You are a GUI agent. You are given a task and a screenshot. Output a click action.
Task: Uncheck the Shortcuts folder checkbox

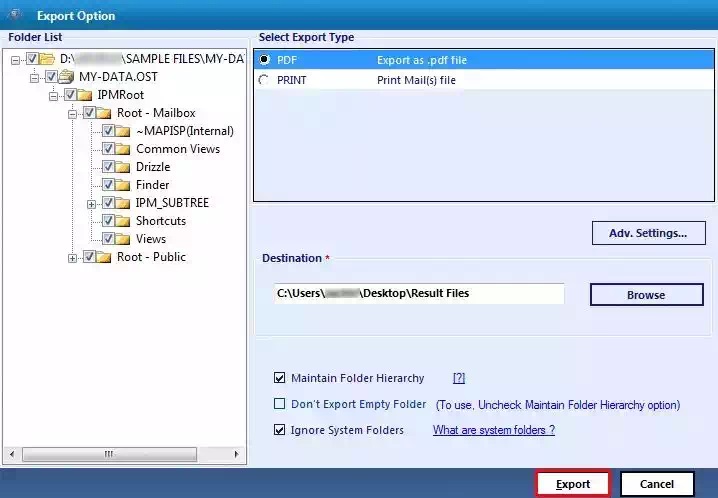point(108,221)
